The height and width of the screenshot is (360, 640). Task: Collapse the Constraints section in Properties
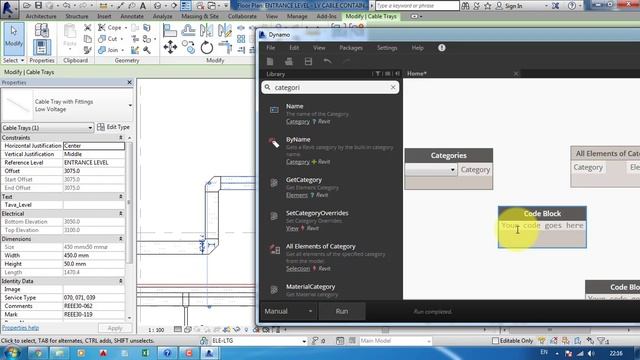121,138
